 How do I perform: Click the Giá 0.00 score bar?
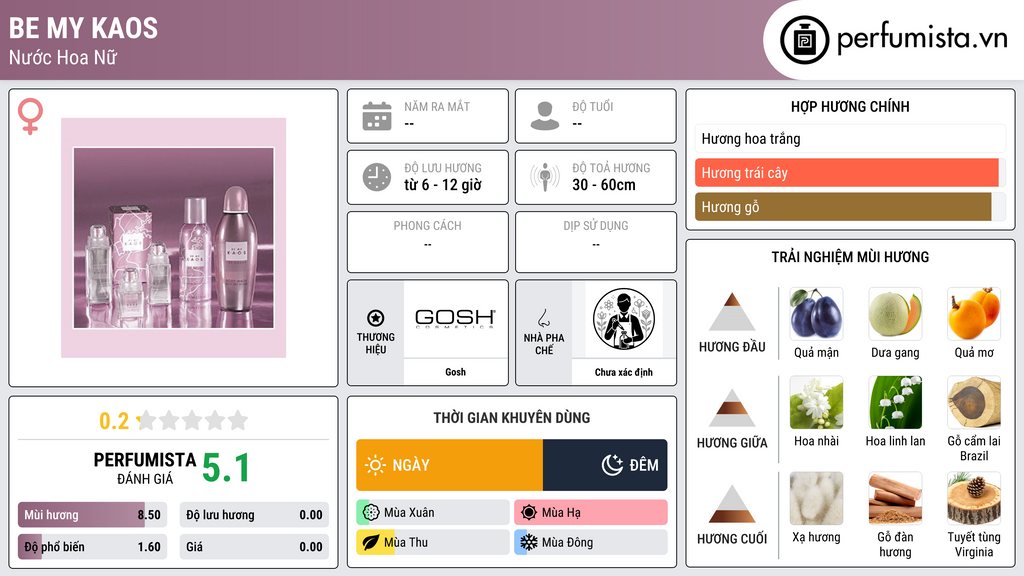(254, 547)
